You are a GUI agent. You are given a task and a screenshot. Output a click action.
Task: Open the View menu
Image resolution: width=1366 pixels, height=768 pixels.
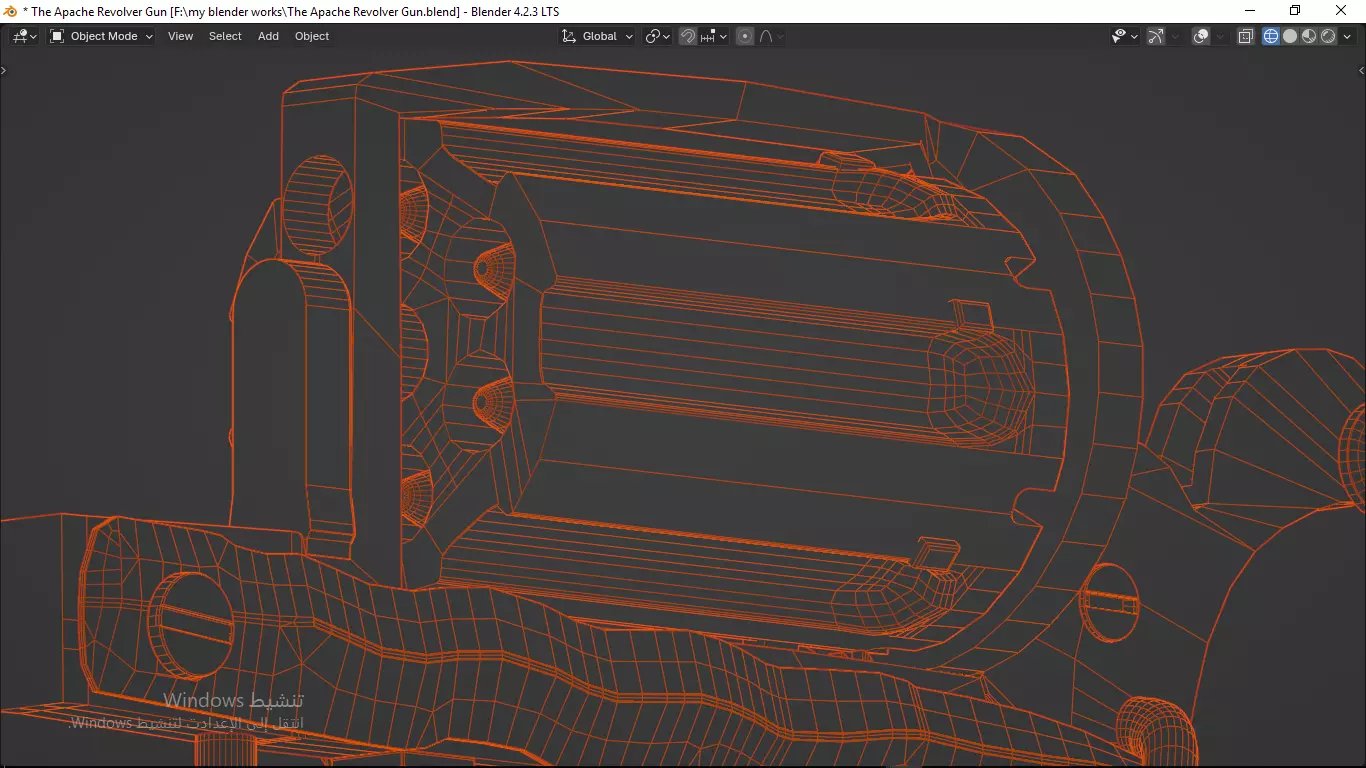click(181, 36)
